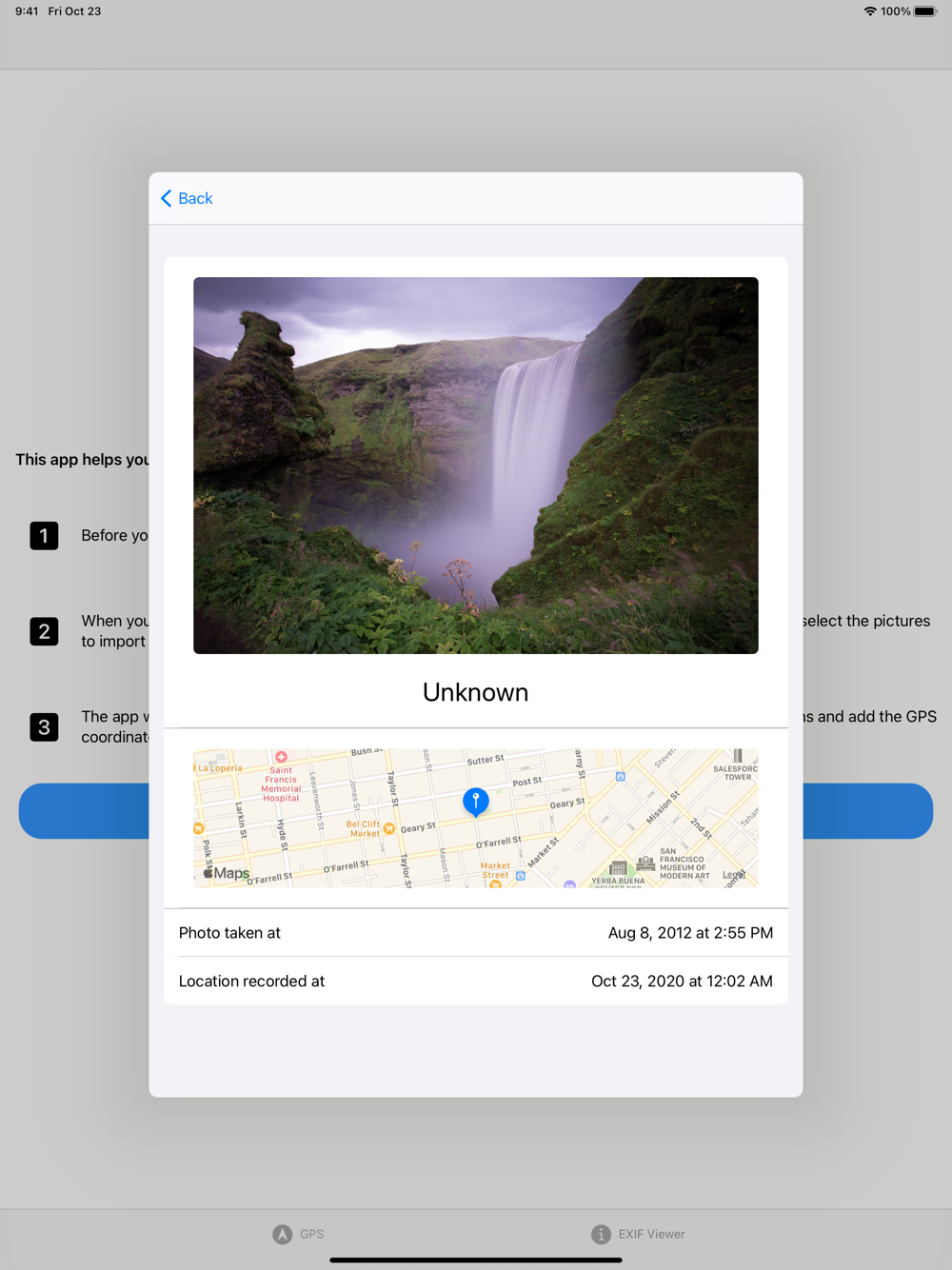Screen dimensions: 952x1270
Task: Tap the Back chevron icon
Action: tap(167, 198)
